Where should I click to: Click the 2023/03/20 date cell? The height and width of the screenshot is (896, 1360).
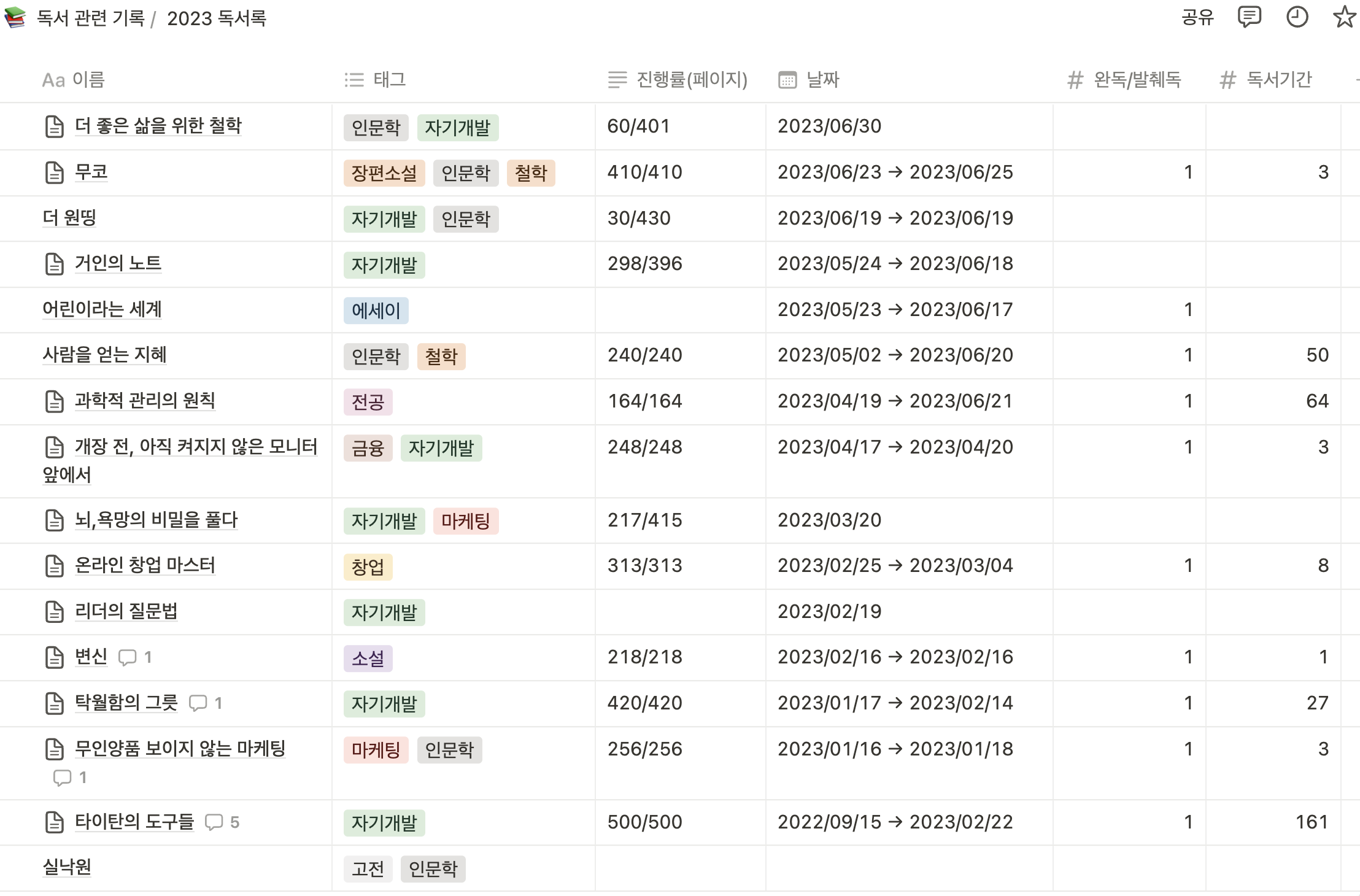pos(909,520)
